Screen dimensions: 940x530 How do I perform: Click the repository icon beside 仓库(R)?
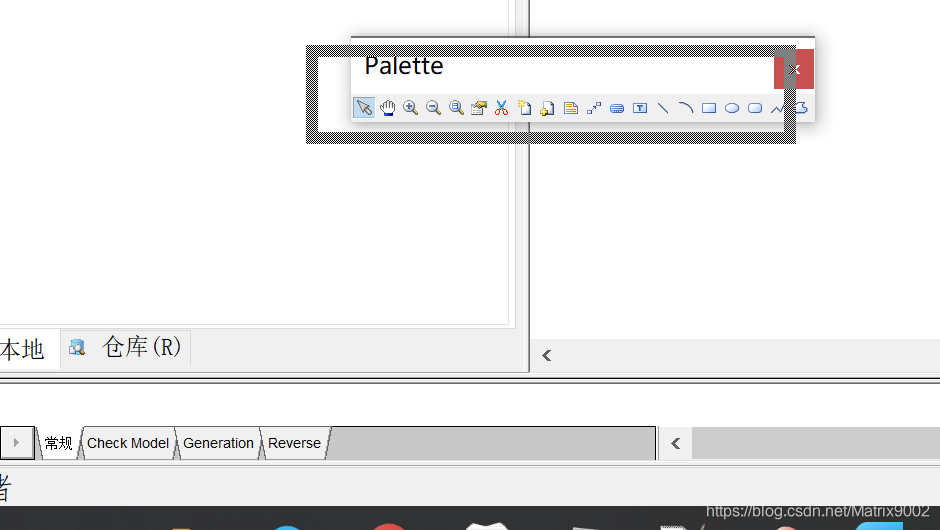(77, 347)
